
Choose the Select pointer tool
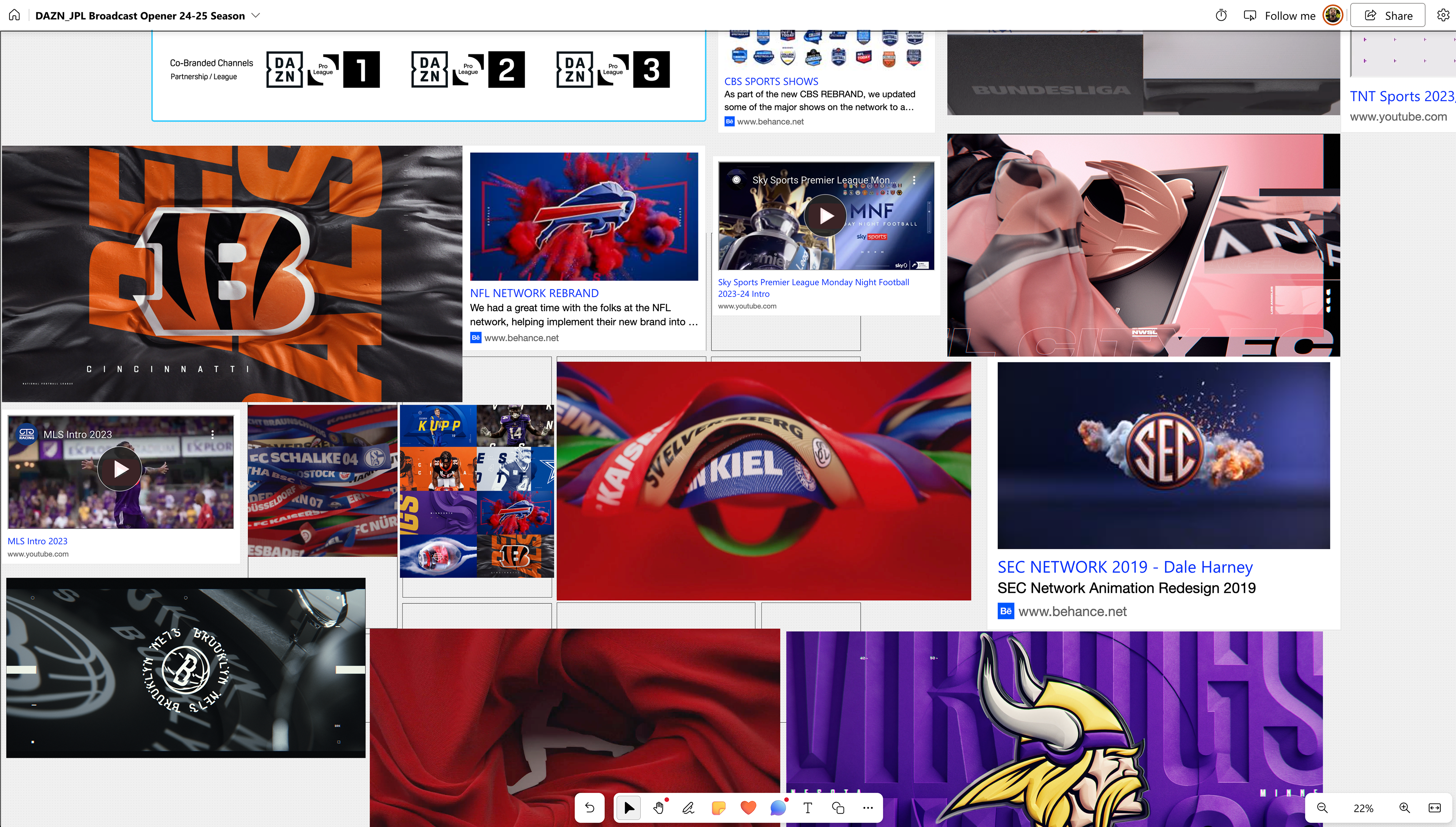tap(629, 807)
